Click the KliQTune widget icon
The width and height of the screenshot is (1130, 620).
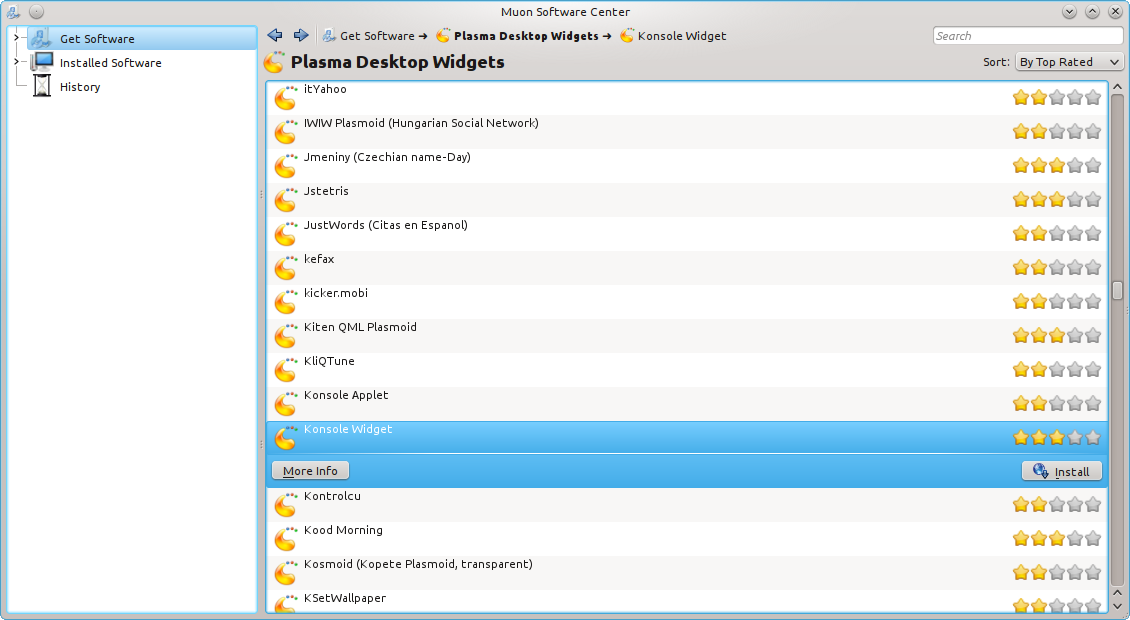286,369
